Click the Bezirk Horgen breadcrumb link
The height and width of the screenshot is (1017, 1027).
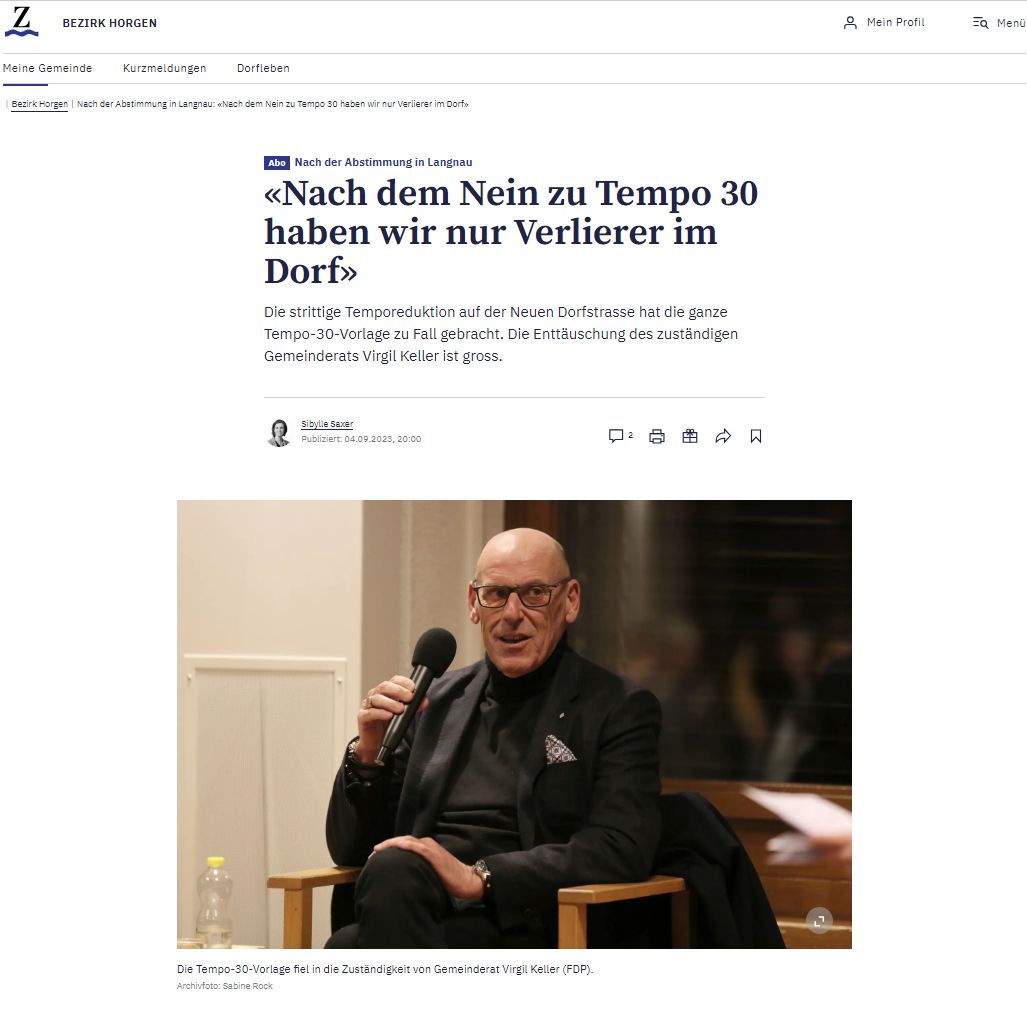39,104
